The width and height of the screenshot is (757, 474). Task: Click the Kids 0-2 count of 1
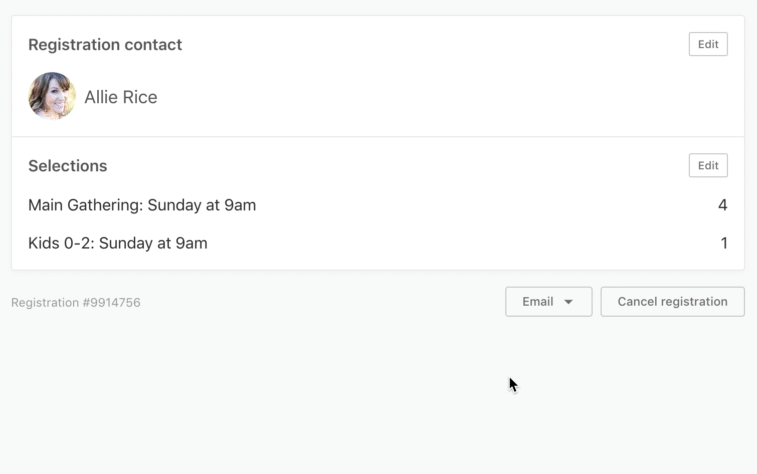(x=724, y=243)
